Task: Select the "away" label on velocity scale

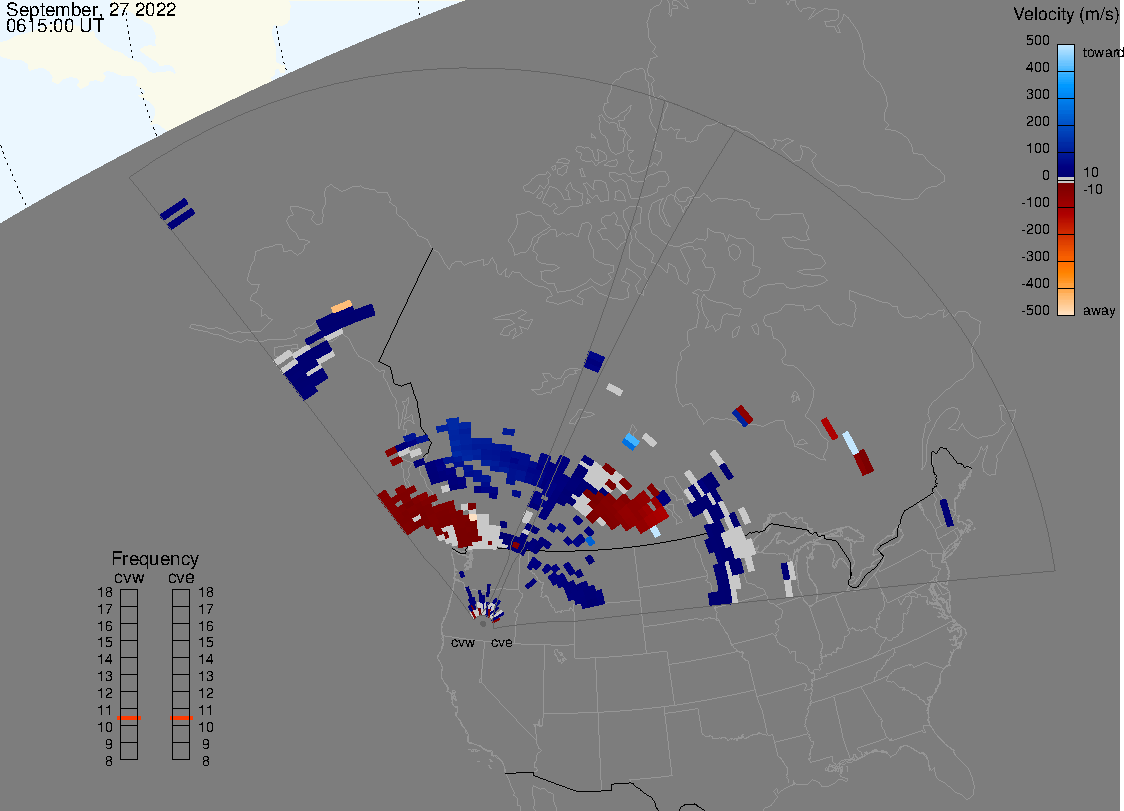Action: (1099, 310)
